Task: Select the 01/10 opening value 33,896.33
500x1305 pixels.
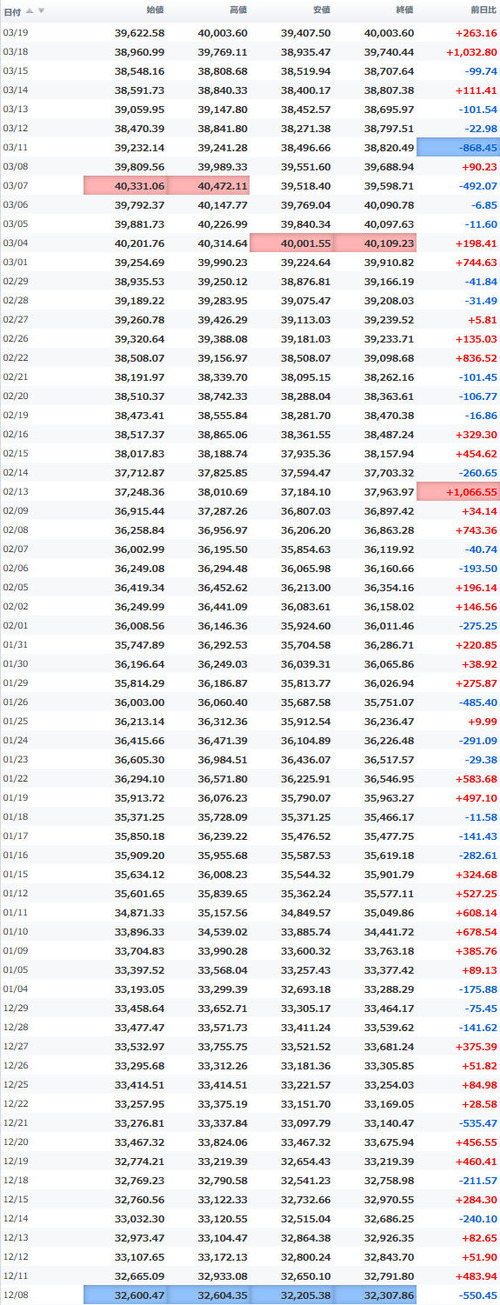Action: tap(139, 932)
